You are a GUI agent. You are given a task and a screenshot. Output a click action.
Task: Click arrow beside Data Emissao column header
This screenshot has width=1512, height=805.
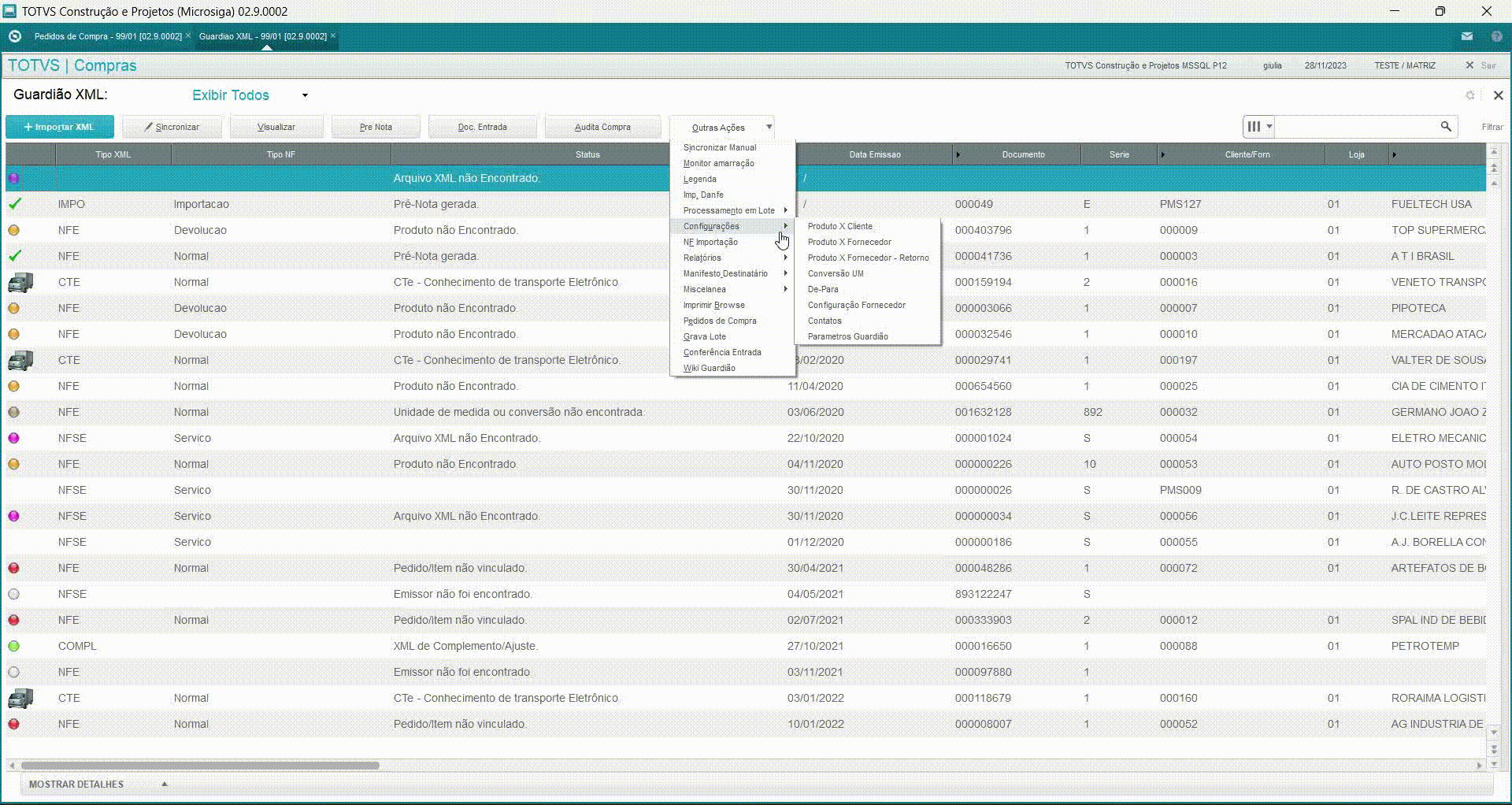click(x=958, y=154)
